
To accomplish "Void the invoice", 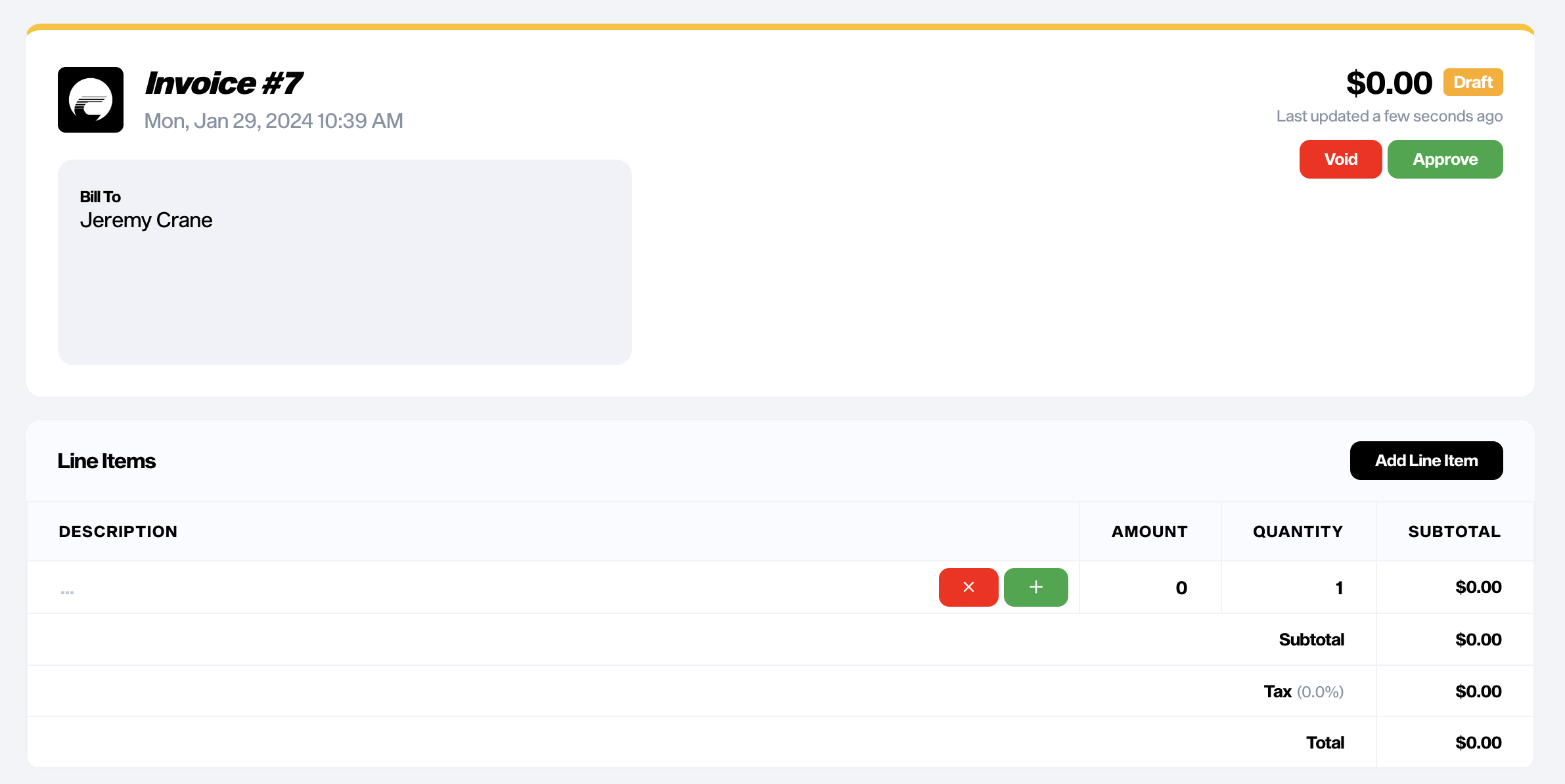I will pyautogui.click(x=1340, y=159).
